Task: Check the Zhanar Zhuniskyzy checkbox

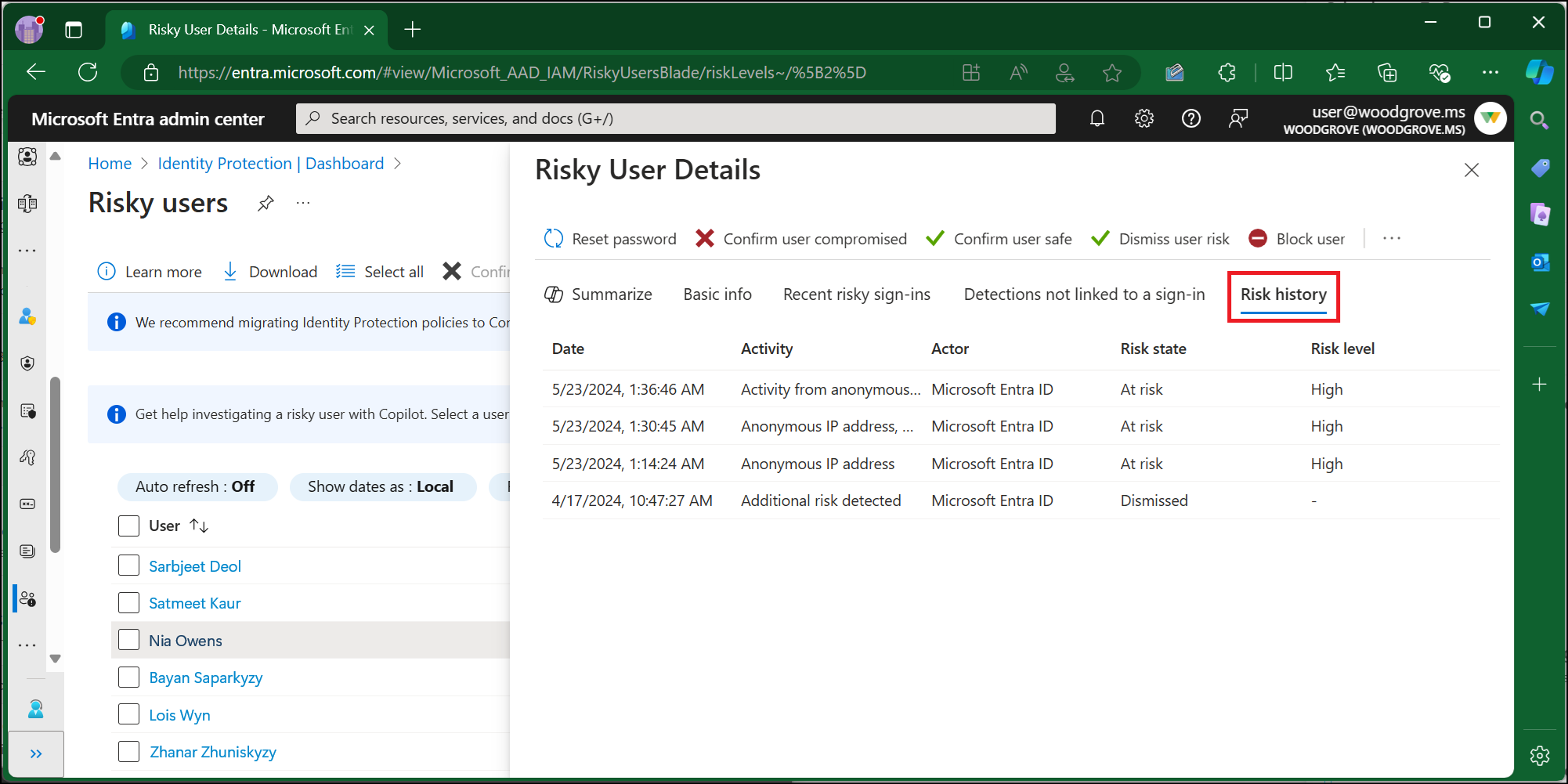Action: [x=128, y=752]
